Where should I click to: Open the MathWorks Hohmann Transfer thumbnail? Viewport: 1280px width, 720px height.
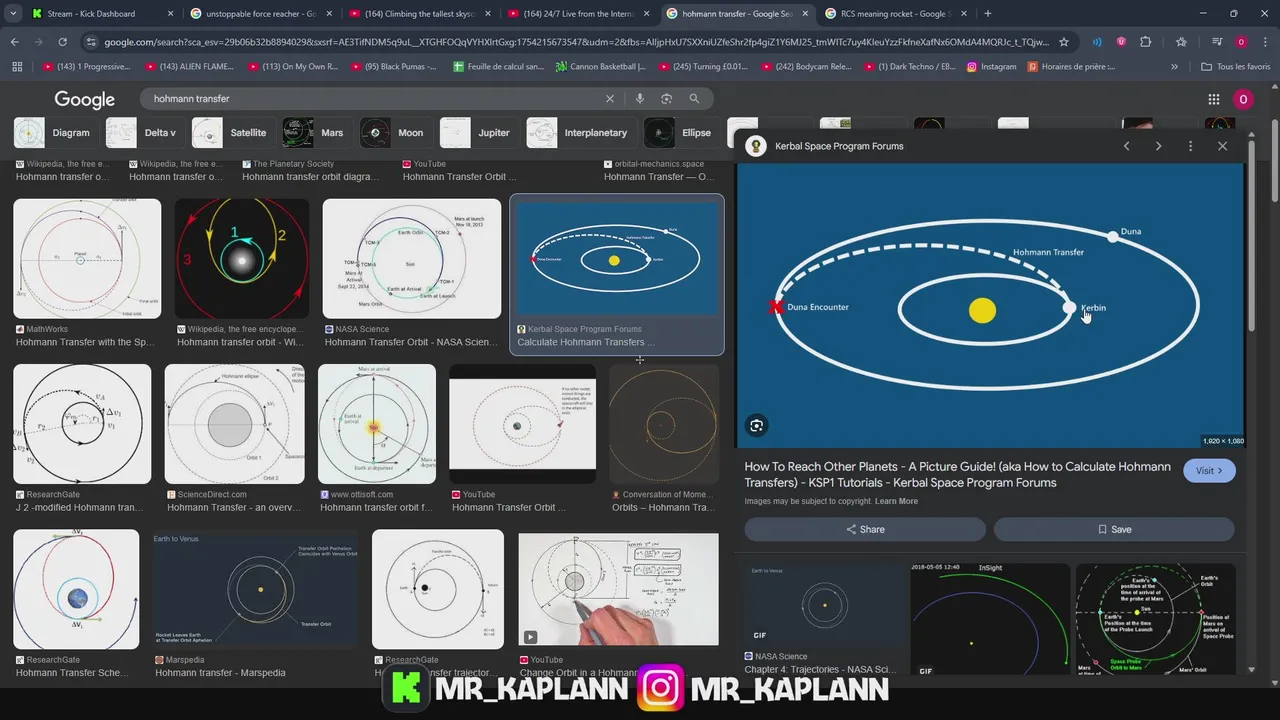pyautogui.click(x=87, y=258)
